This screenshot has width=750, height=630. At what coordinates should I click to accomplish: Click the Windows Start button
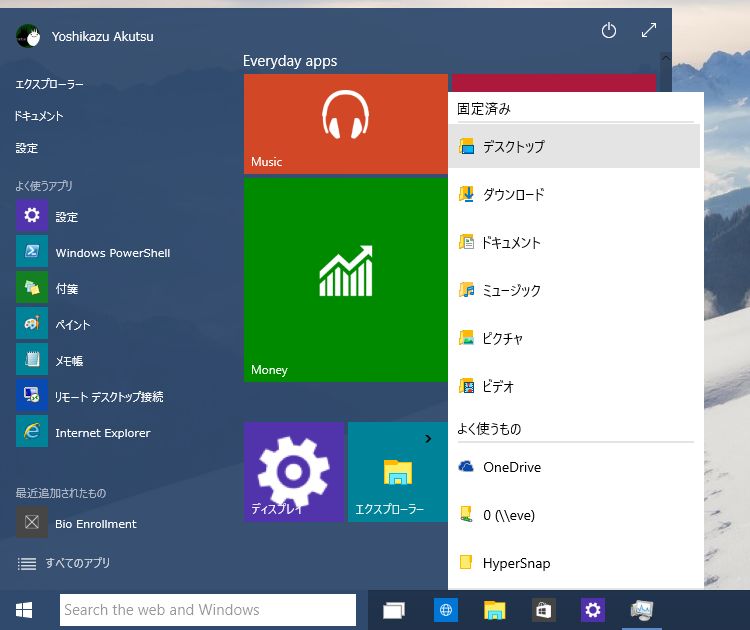click(x=23, y=610)
